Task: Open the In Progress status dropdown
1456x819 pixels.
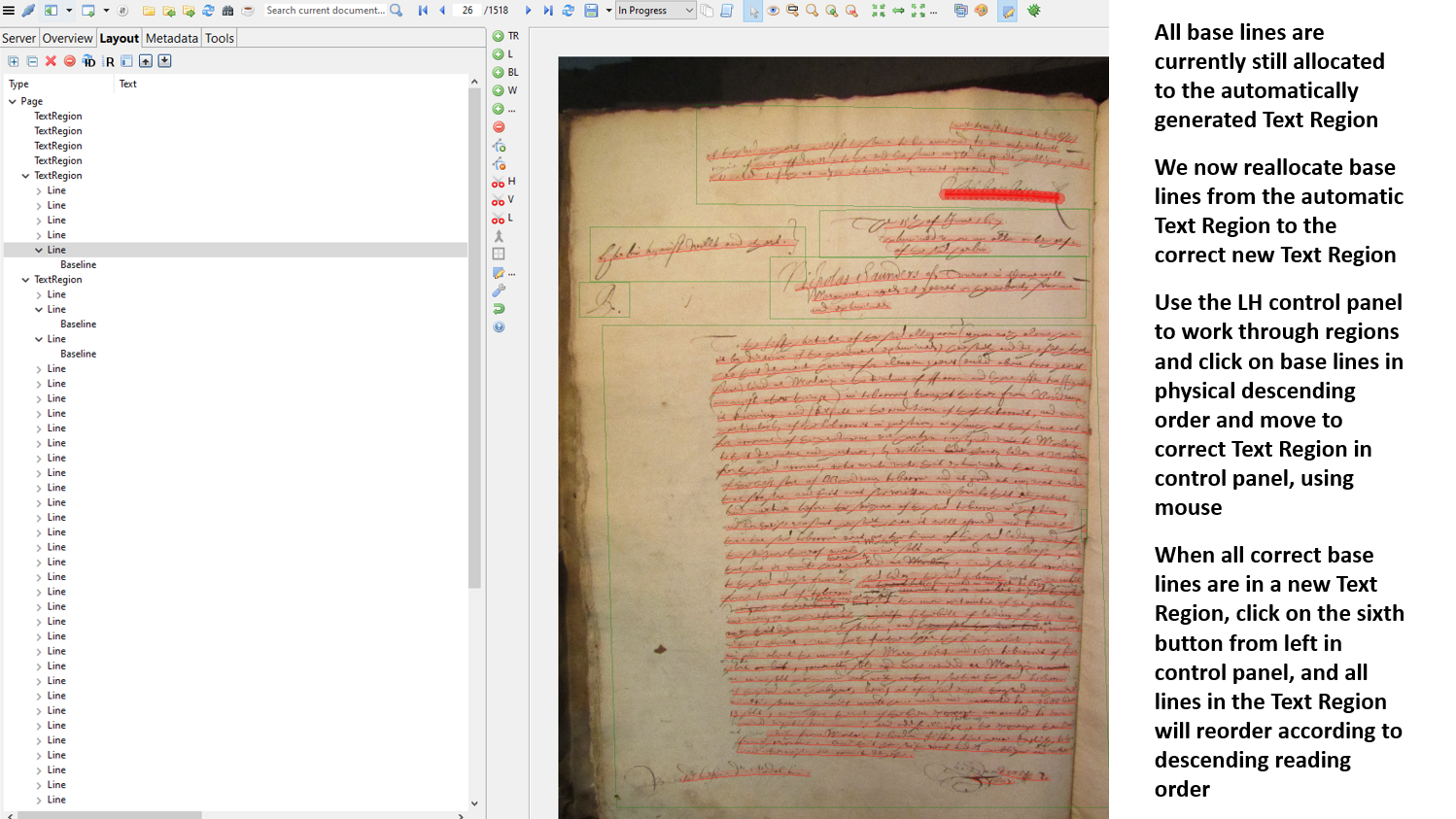Action: pyautogui.click(x=656, y=11)
